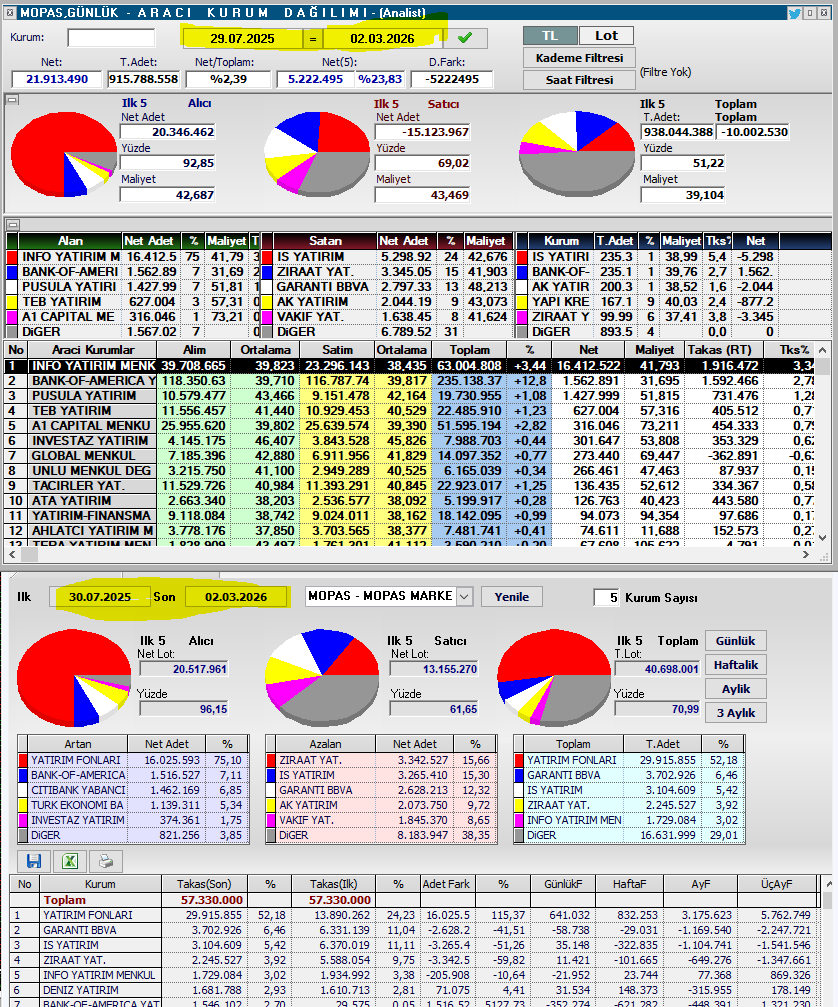Switch display mode to Lot

[x=606, y=36]
